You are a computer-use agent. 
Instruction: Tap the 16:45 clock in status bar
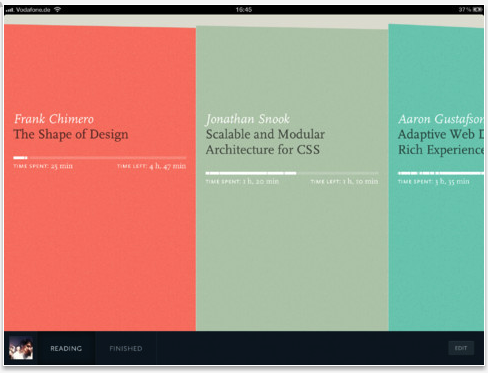click(x=244, y=10)
